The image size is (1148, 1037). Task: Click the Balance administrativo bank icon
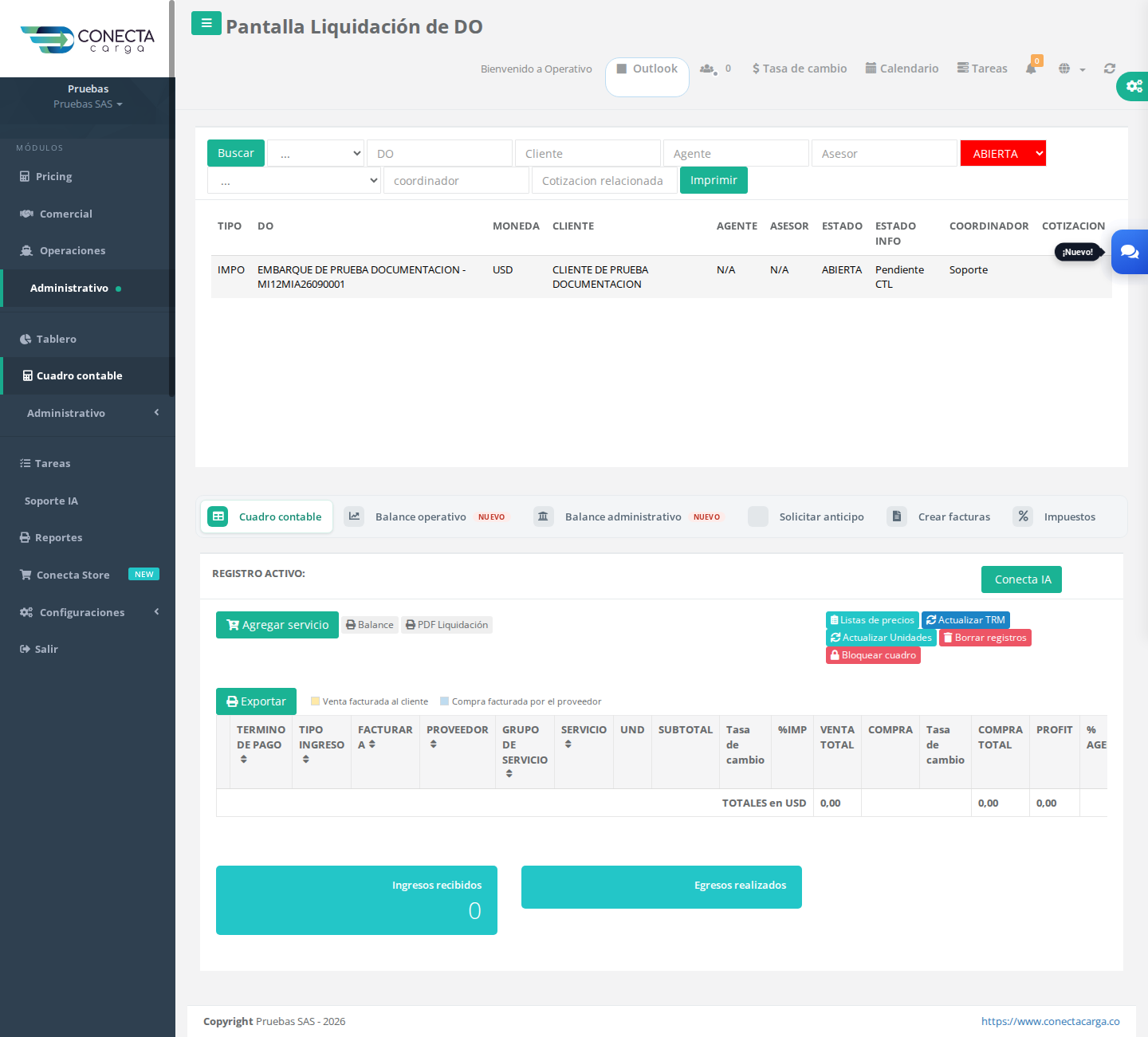[x=543, y=517]
